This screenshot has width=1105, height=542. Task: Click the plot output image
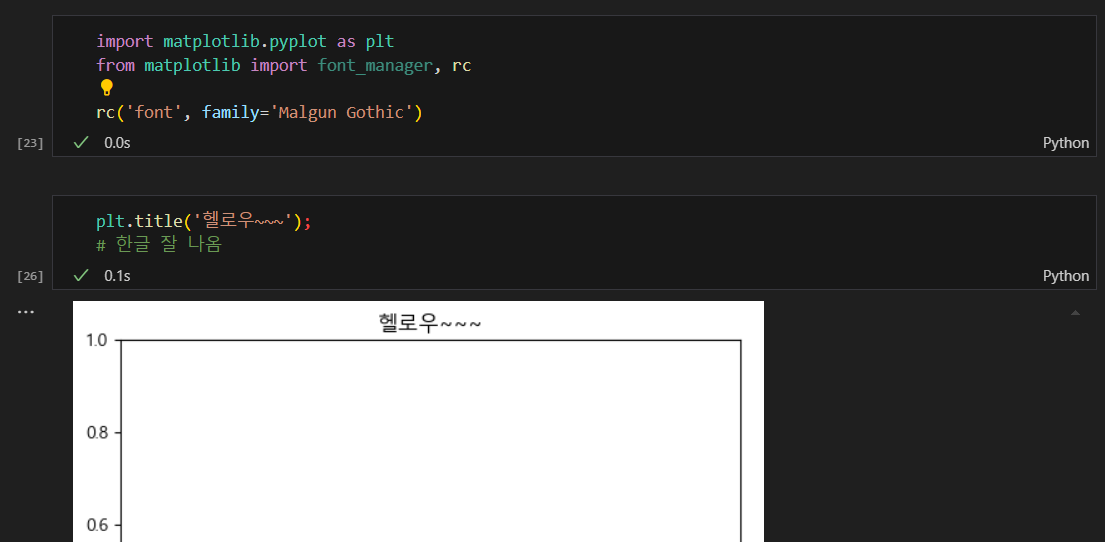pos(419,421)
